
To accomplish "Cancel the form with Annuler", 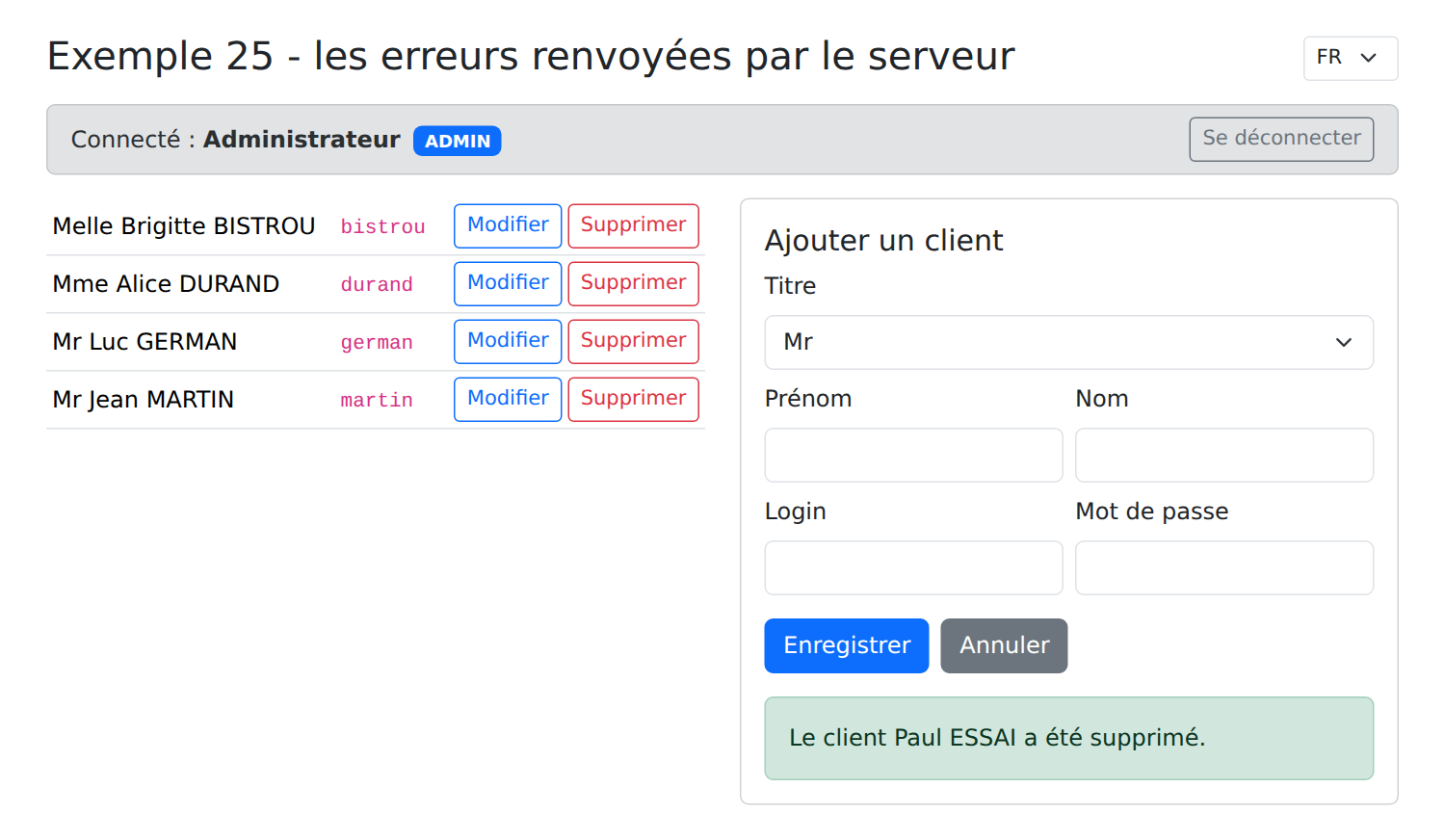I will [1004, 645].
